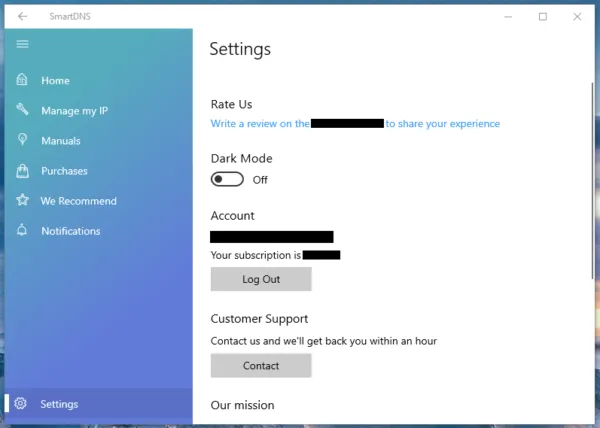Screen dimensions: 600x428
Task: Open the Write a review link
Action: point(355,124)
